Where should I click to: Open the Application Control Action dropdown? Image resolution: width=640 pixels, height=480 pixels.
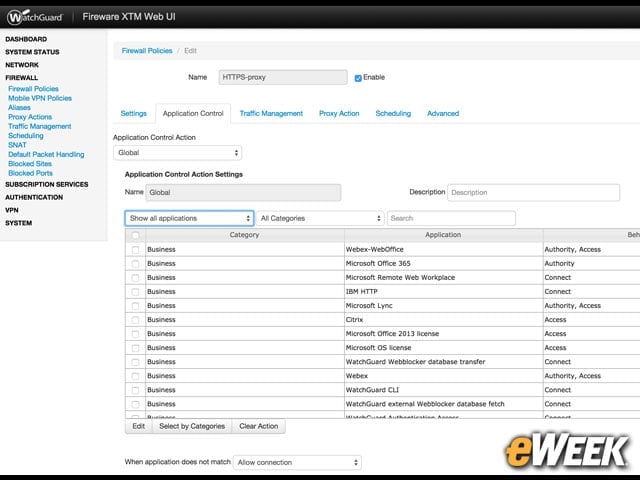pyautogui.click(x=178, y=153)
